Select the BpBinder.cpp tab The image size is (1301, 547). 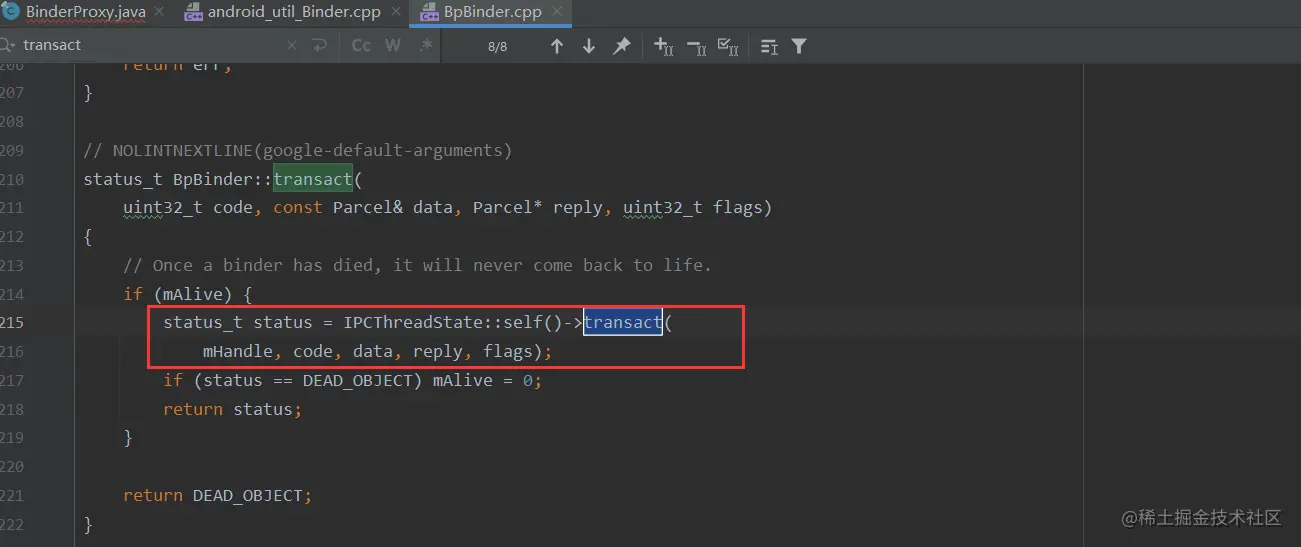(x=493, y=12)
